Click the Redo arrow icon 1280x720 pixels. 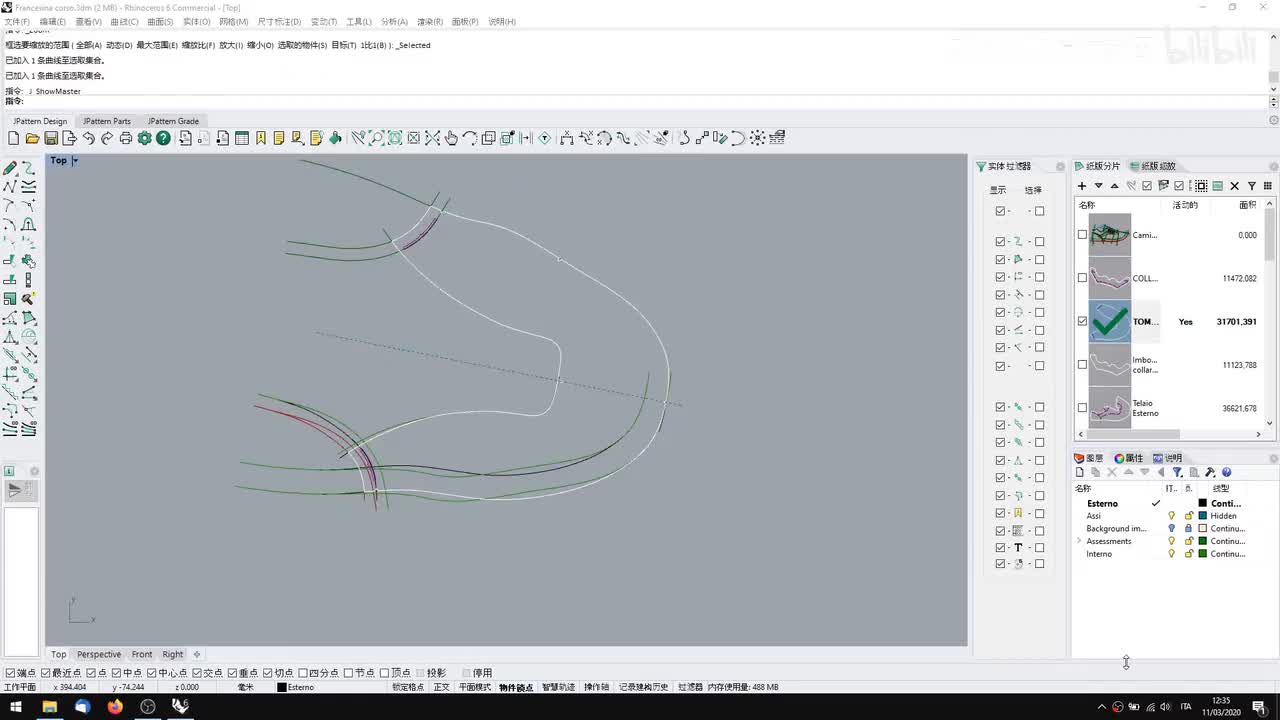(107, 138)
